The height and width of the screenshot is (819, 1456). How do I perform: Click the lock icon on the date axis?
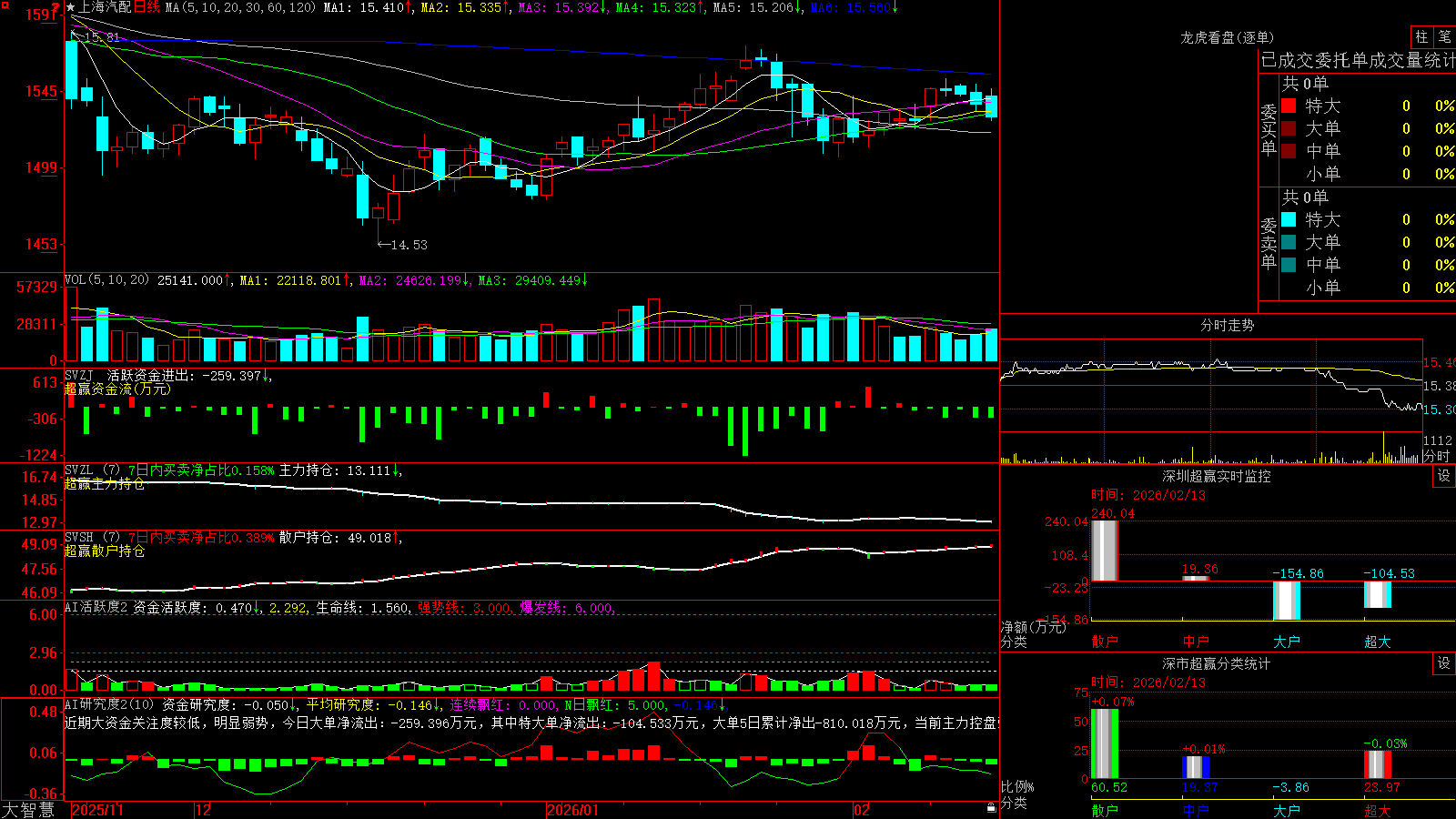pos(991,808)
